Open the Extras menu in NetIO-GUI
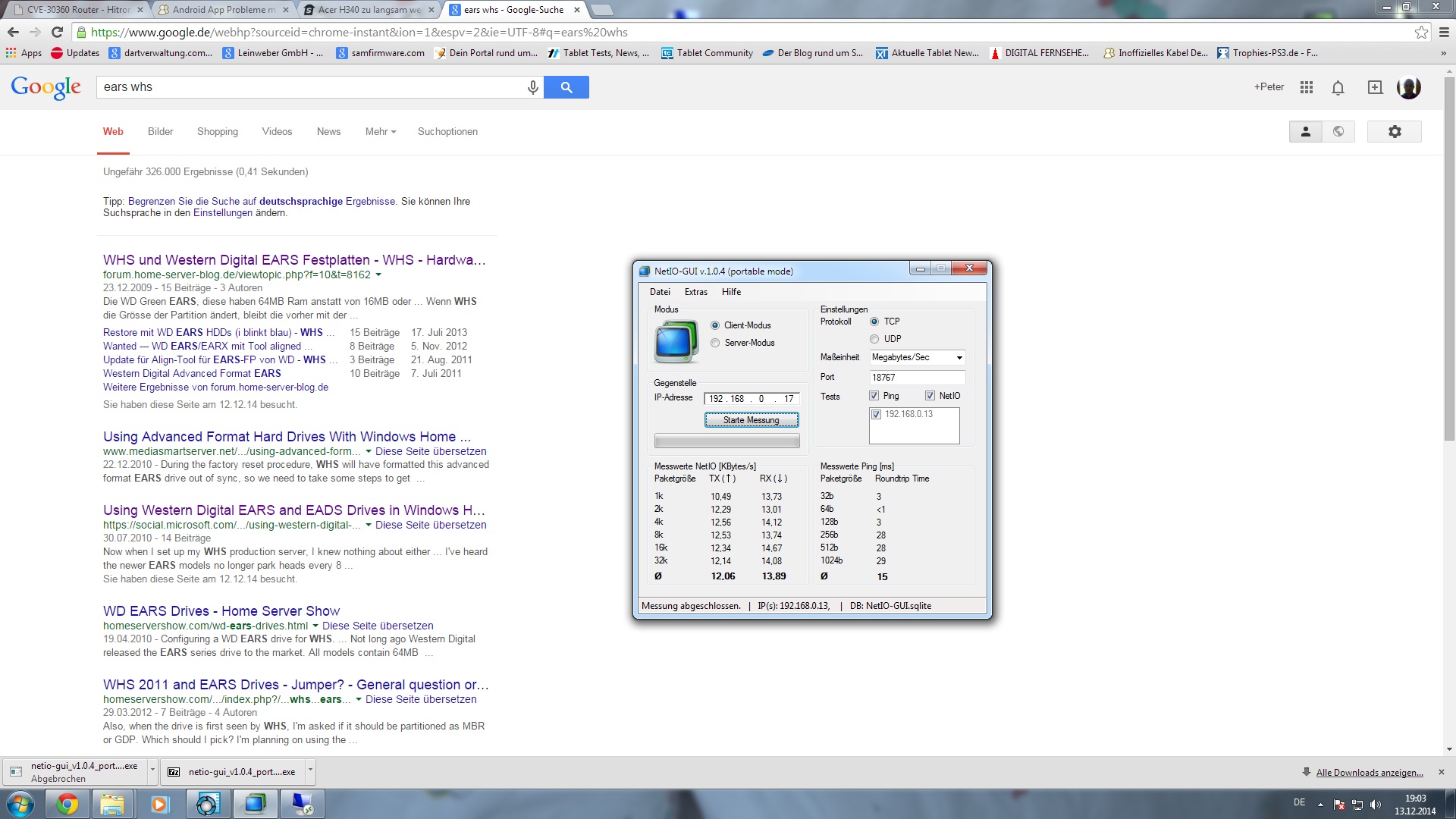Image resolution: width=1456 pixels, height=819 pixels. click(x=695, y=292)
